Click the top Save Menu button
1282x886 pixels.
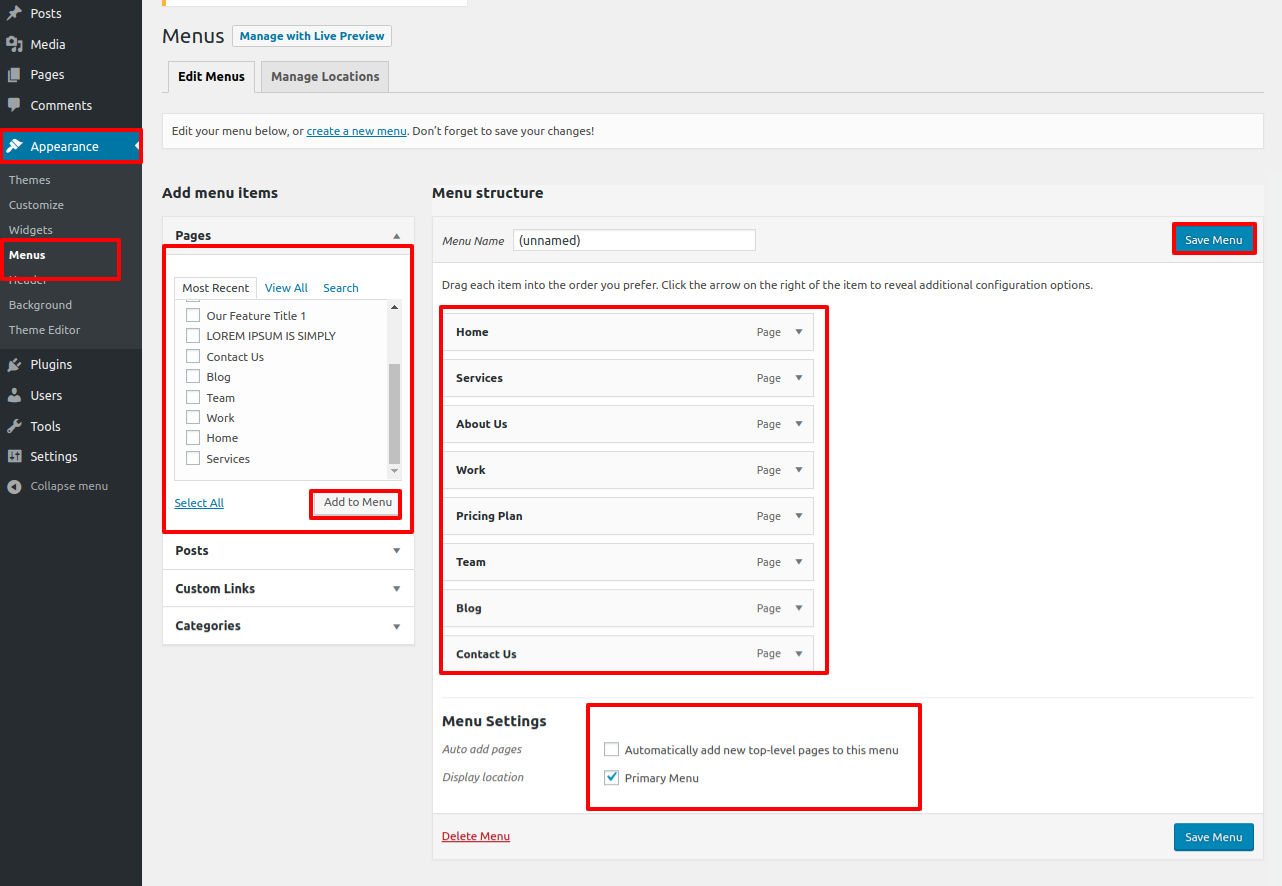pos(1213,240)
